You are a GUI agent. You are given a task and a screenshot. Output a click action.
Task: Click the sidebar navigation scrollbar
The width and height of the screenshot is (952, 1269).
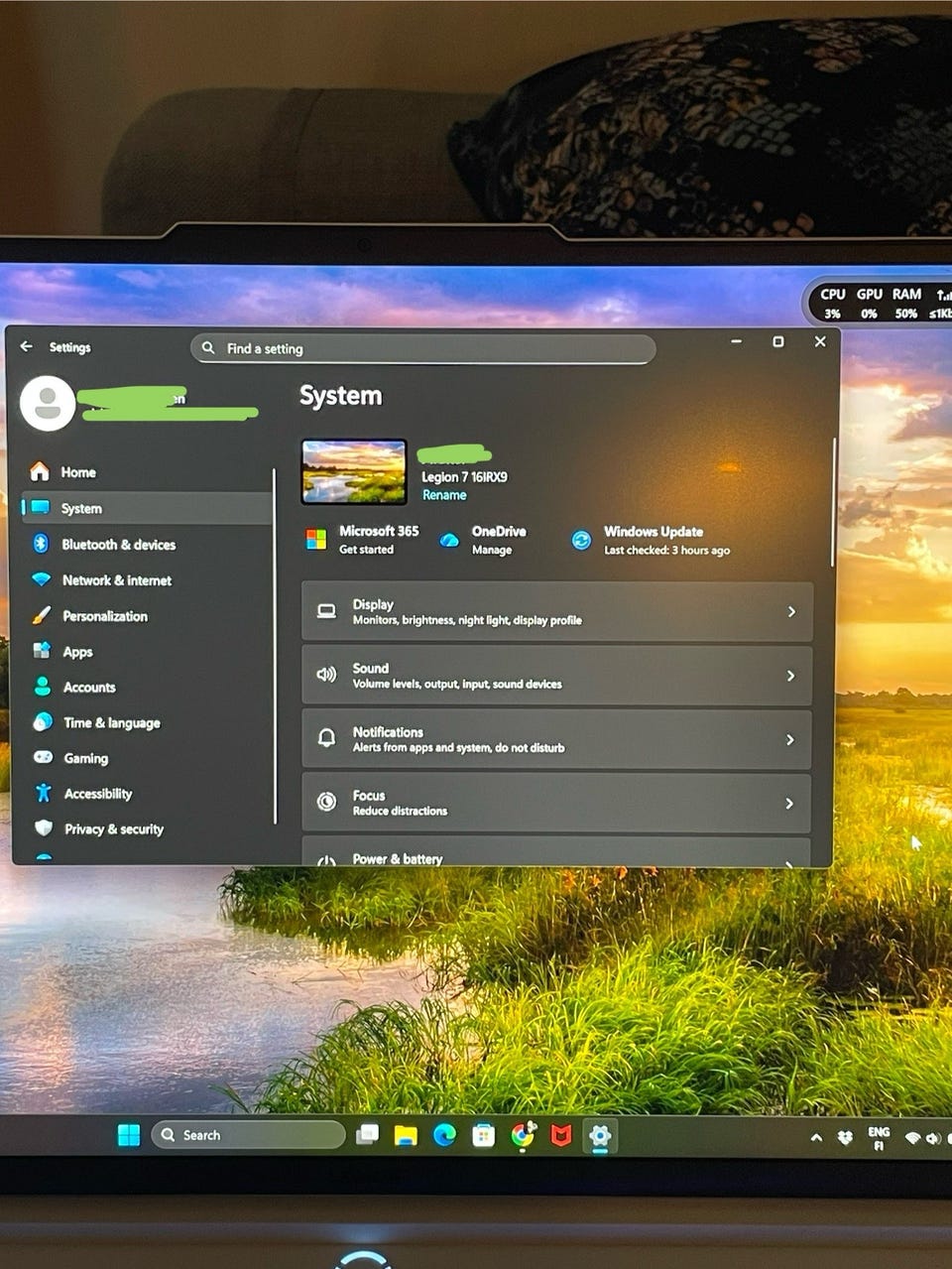(x=274, y=645)
